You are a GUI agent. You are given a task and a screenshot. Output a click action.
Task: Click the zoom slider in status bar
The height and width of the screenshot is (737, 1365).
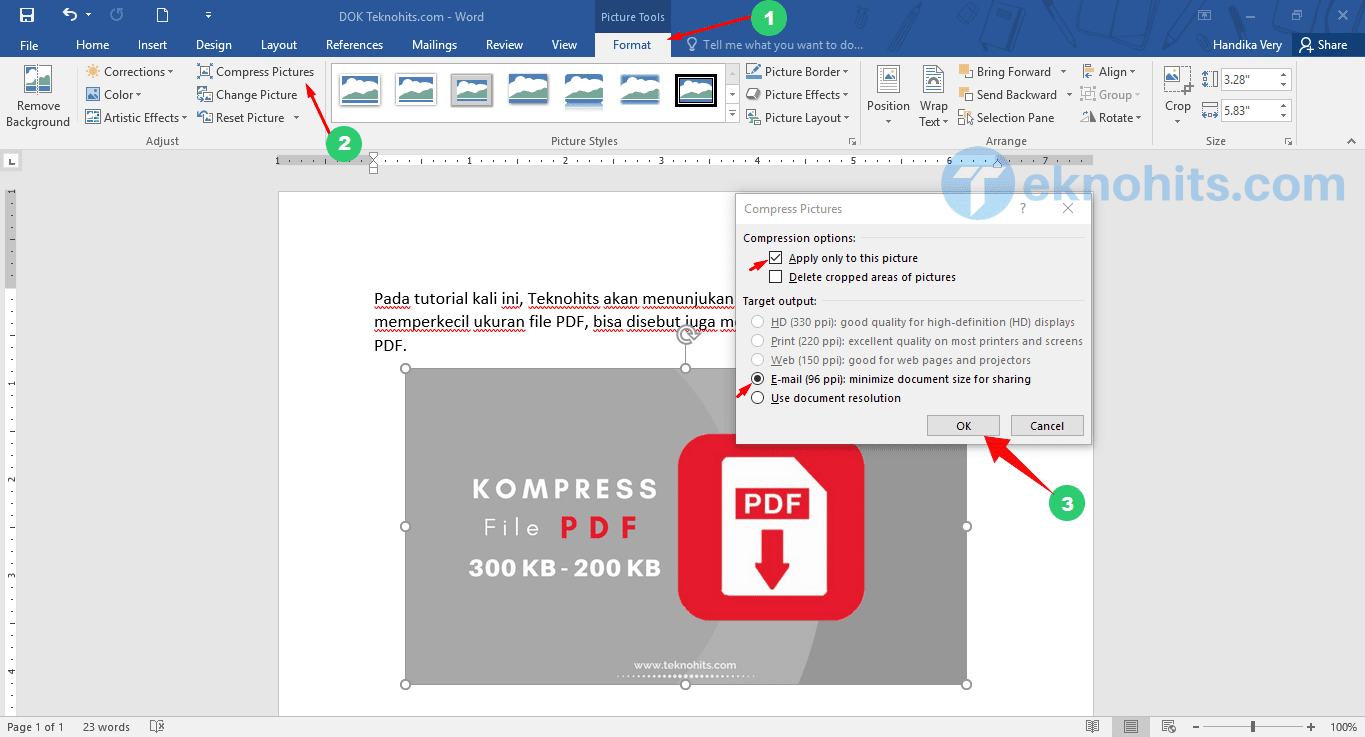[x=1255, y=727]
